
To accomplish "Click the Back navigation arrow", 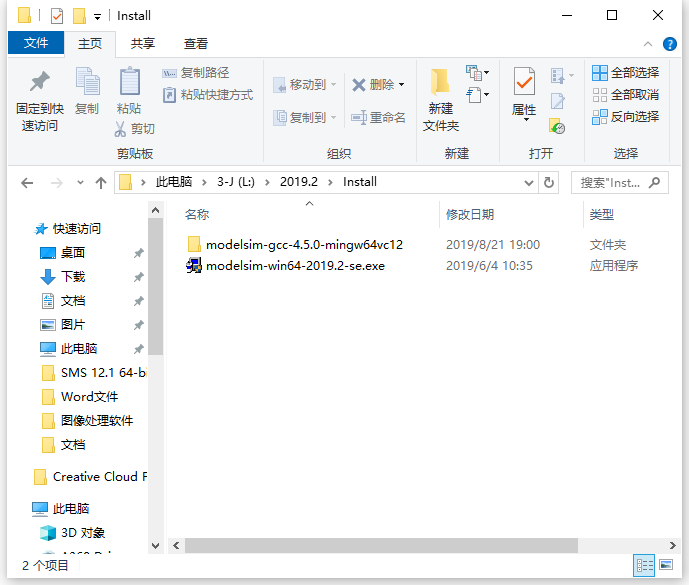I will tap(27, 183).
